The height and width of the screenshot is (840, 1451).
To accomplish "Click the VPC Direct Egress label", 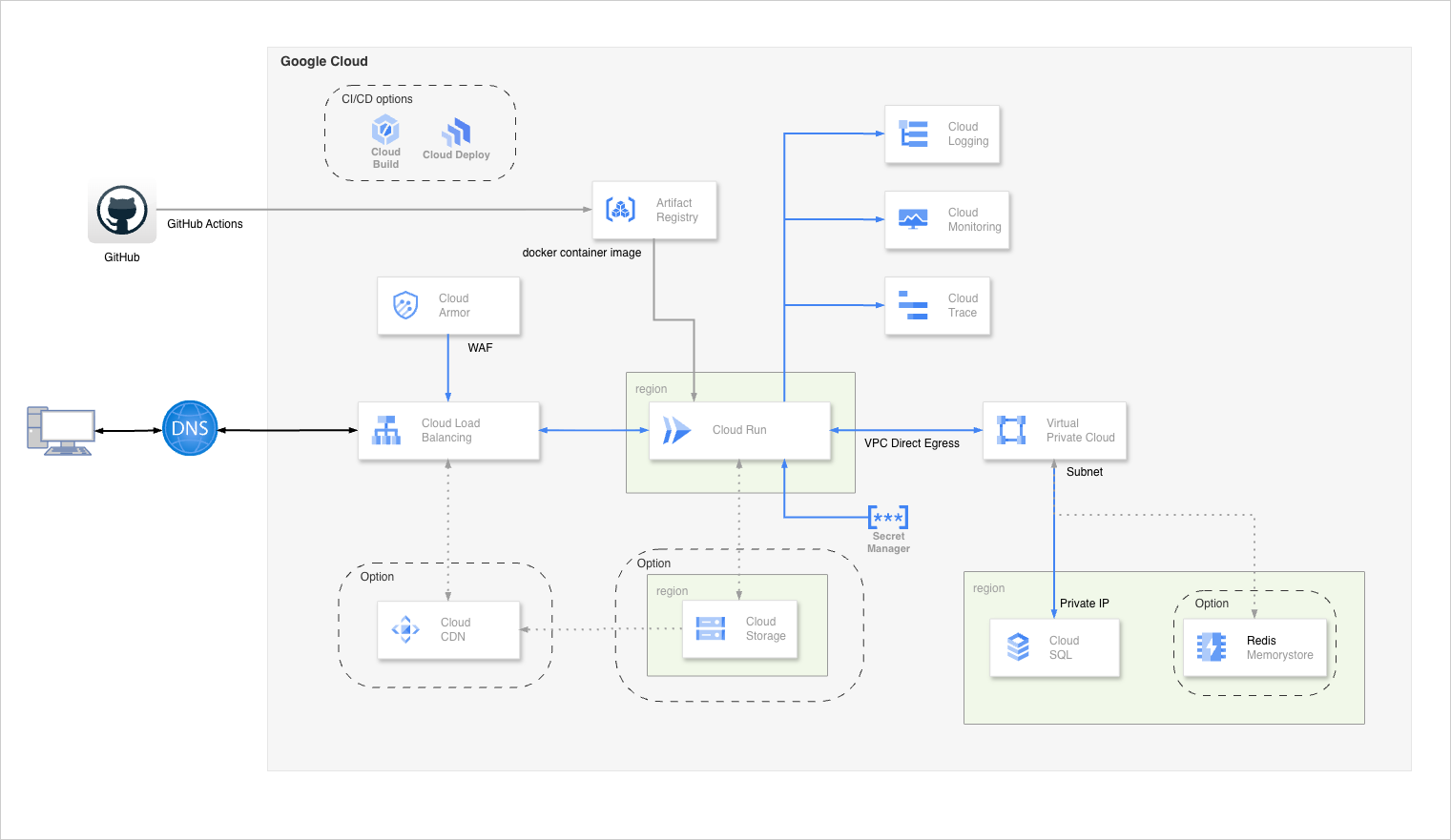I will click(911, 443).
